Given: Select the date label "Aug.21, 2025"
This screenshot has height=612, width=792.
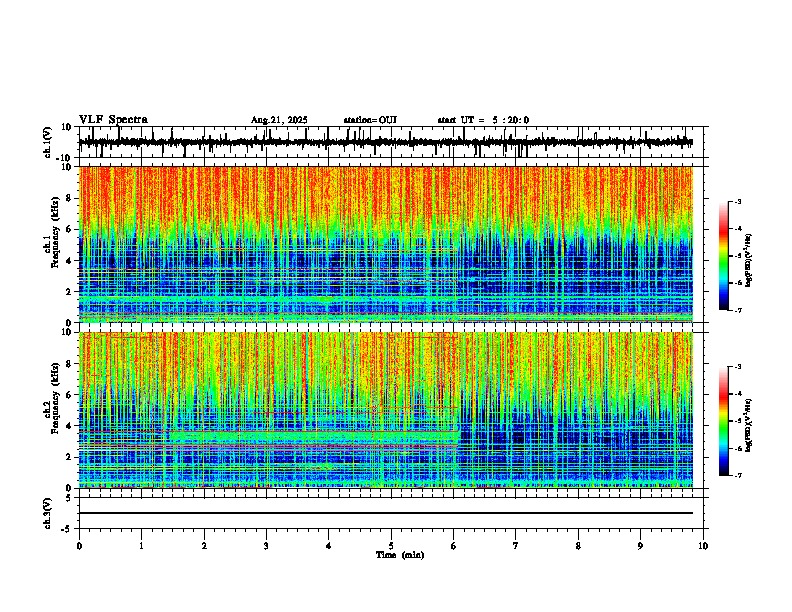Looking at the screenshot, I should point(279,120).
